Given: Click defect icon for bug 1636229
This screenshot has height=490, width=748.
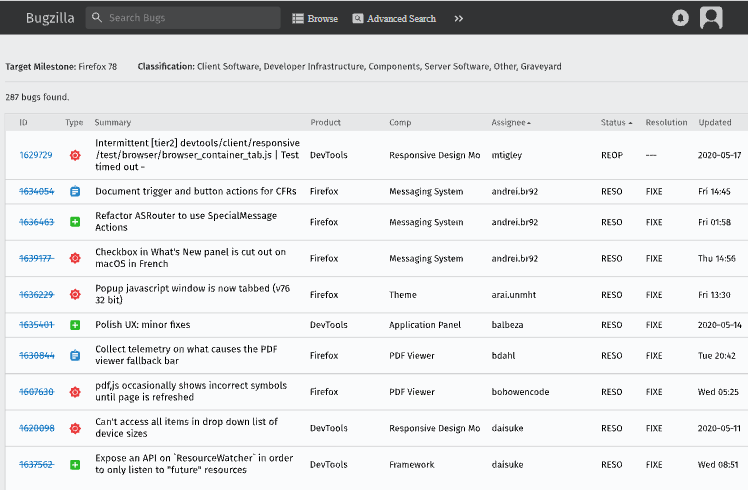Looking at the screenshot, I should [75, 294].
